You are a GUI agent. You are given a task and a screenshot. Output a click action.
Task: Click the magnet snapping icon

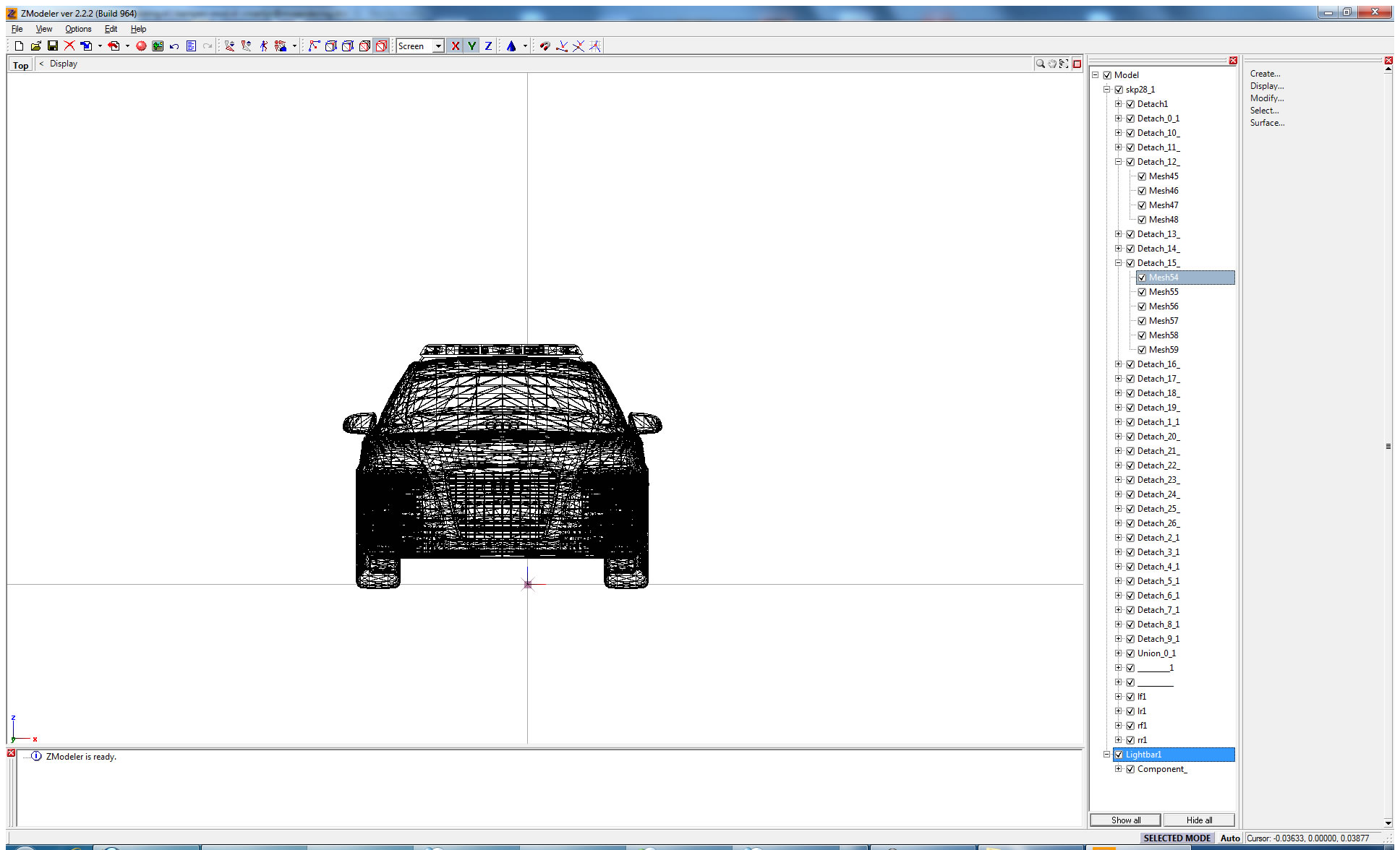[545, 46]
